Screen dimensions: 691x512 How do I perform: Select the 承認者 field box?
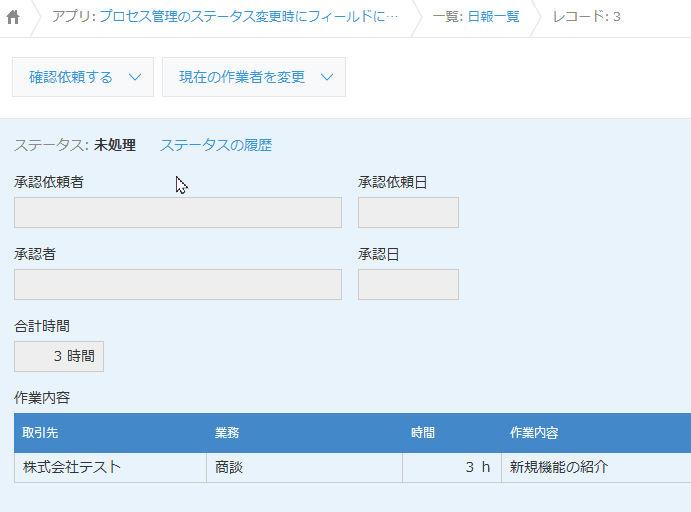(x=178, y=284)
